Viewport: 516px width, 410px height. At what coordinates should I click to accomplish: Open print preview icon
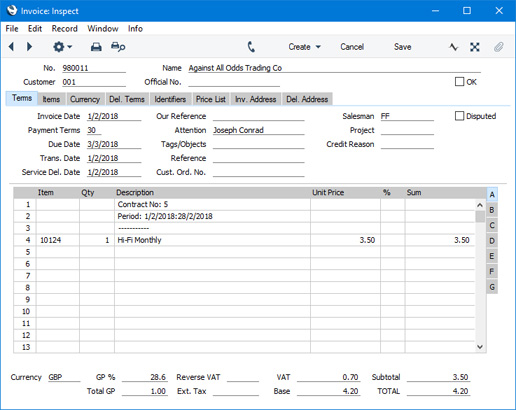[118, 47]
